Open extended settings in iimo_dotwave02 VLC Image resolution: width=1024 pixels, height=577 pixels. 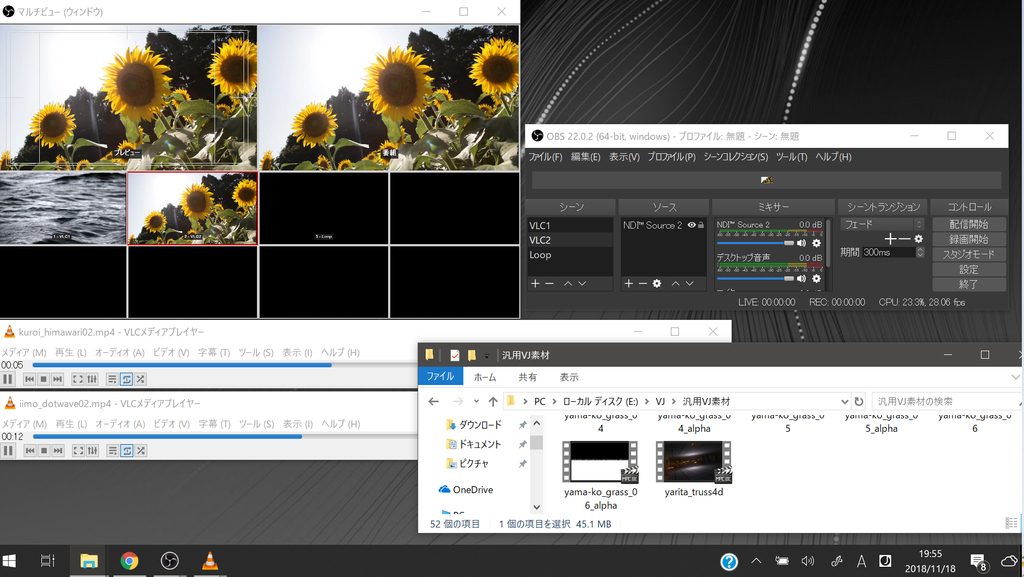[x=92, y=450]
